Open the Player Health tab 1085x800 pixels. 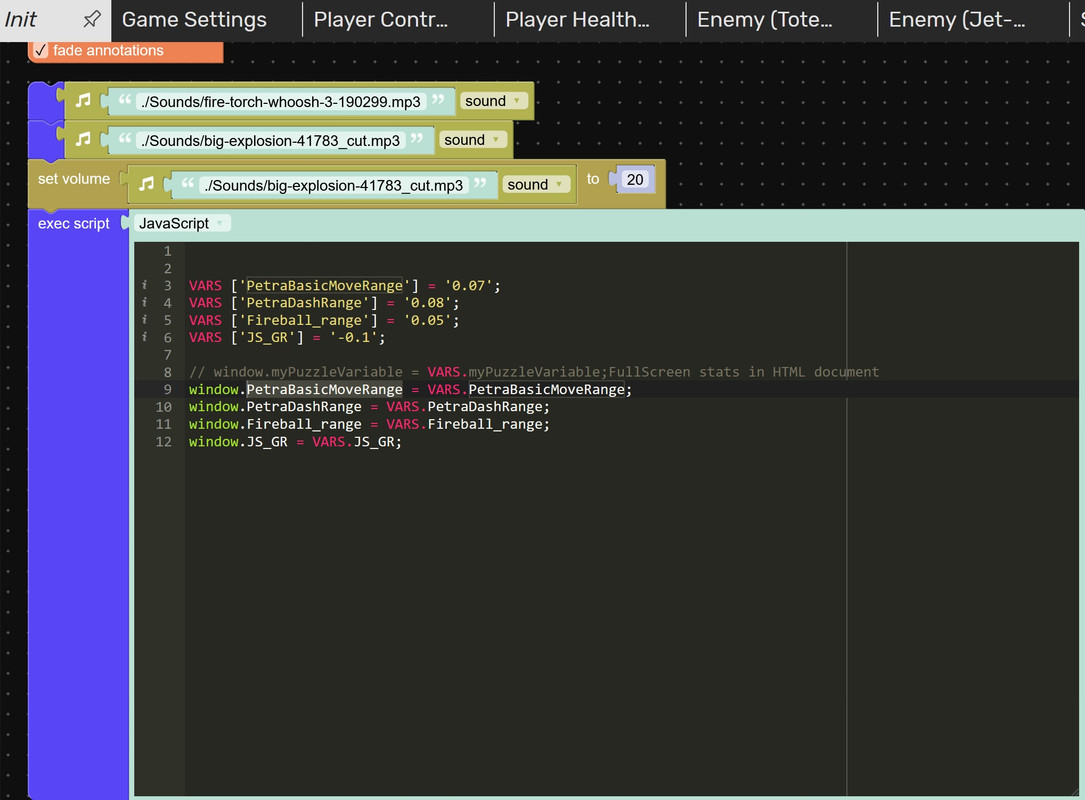577,20
